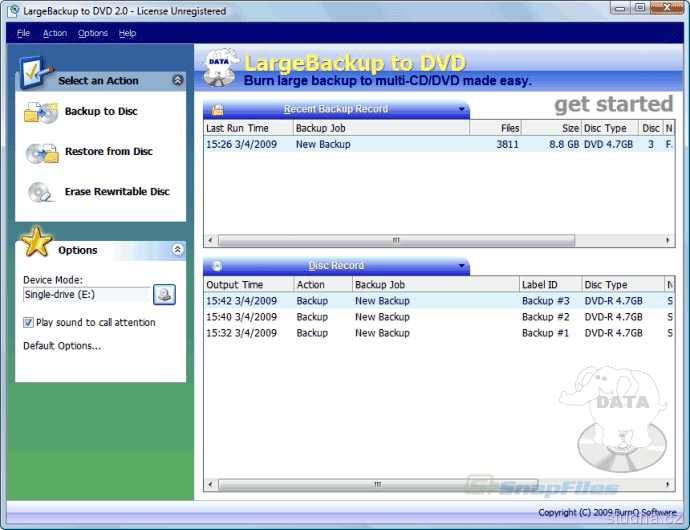Click the Disc Record header disc icon

click(x=217, y=266)
